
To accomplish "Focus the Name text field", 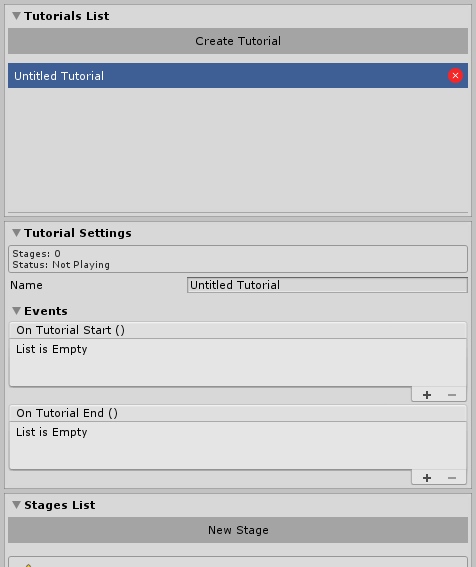I will 327,285.
